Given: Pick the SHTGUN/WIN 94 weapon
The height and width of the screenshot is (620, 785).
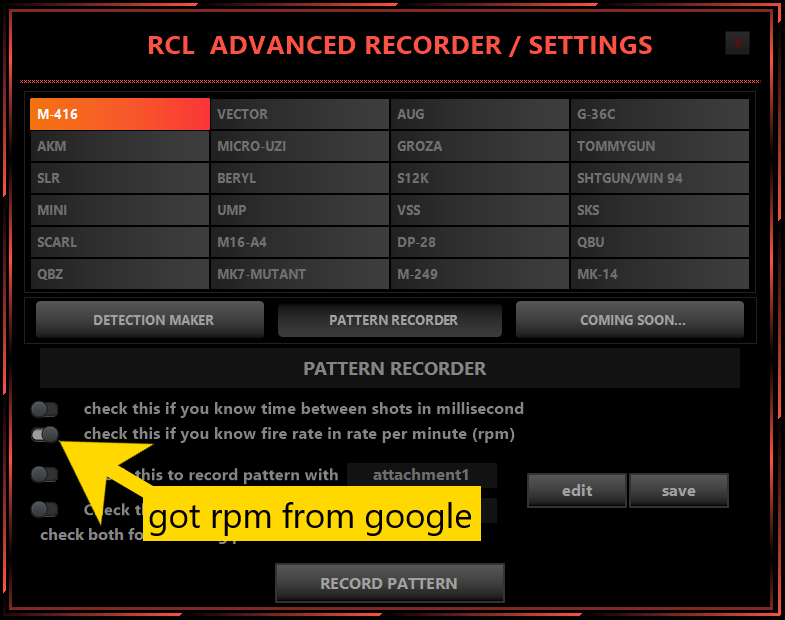Looking at the screenshot, I should [x=659, y=178].
